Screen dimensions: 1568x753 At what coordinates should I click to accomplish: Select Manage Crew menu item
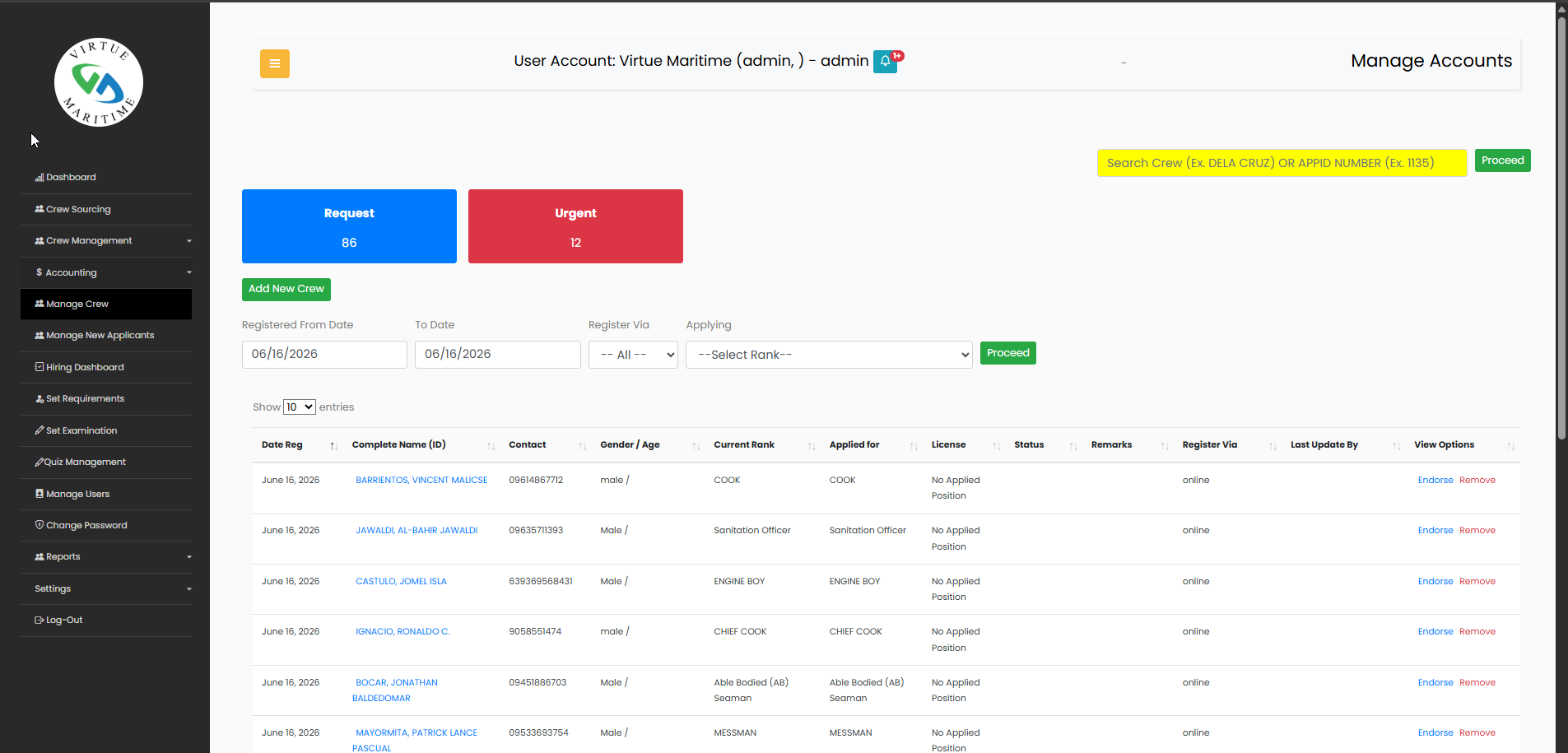click(106, 304)
